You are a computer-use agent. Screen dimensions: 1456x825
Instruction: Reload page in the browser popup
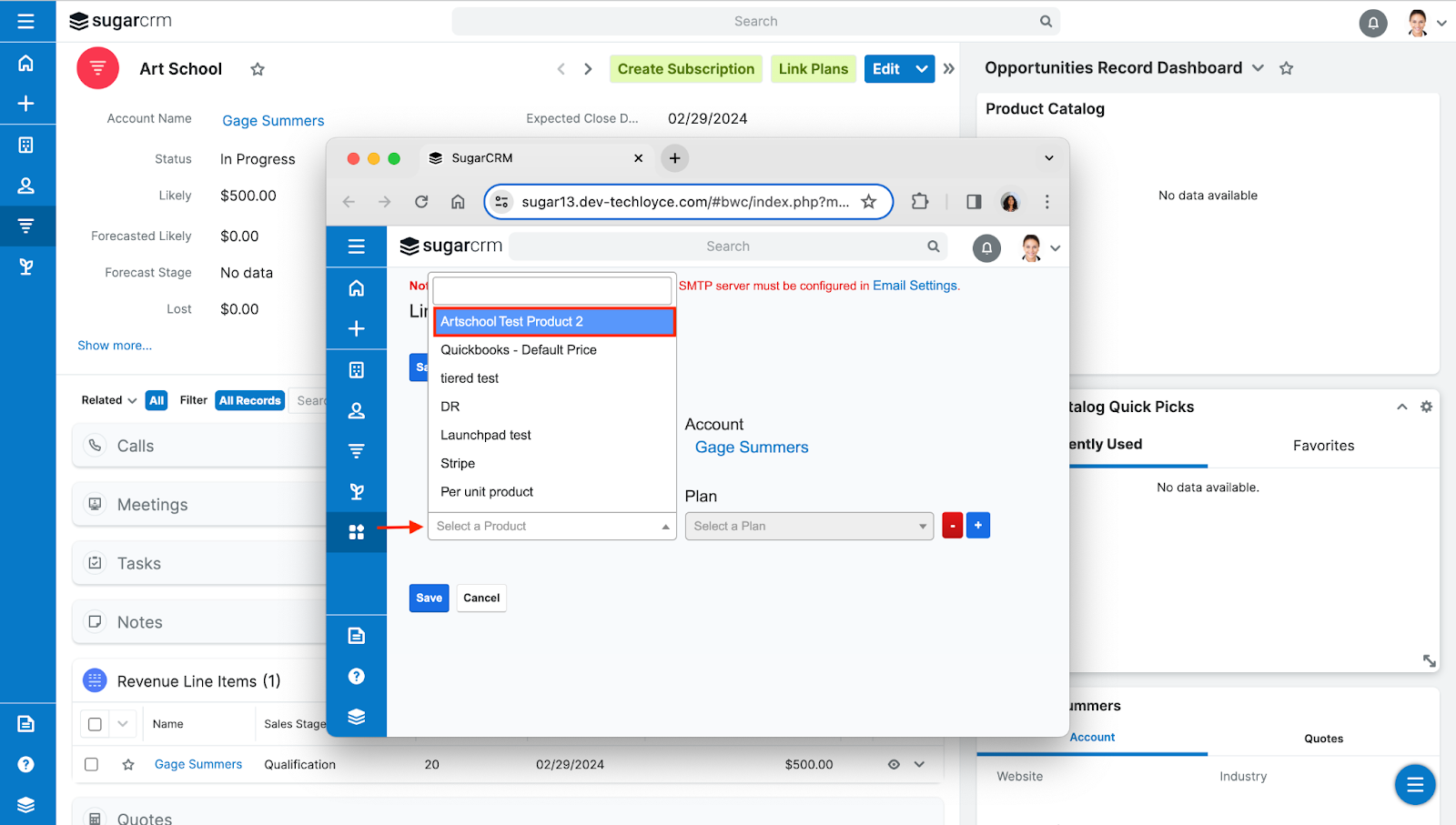point(421,202)
